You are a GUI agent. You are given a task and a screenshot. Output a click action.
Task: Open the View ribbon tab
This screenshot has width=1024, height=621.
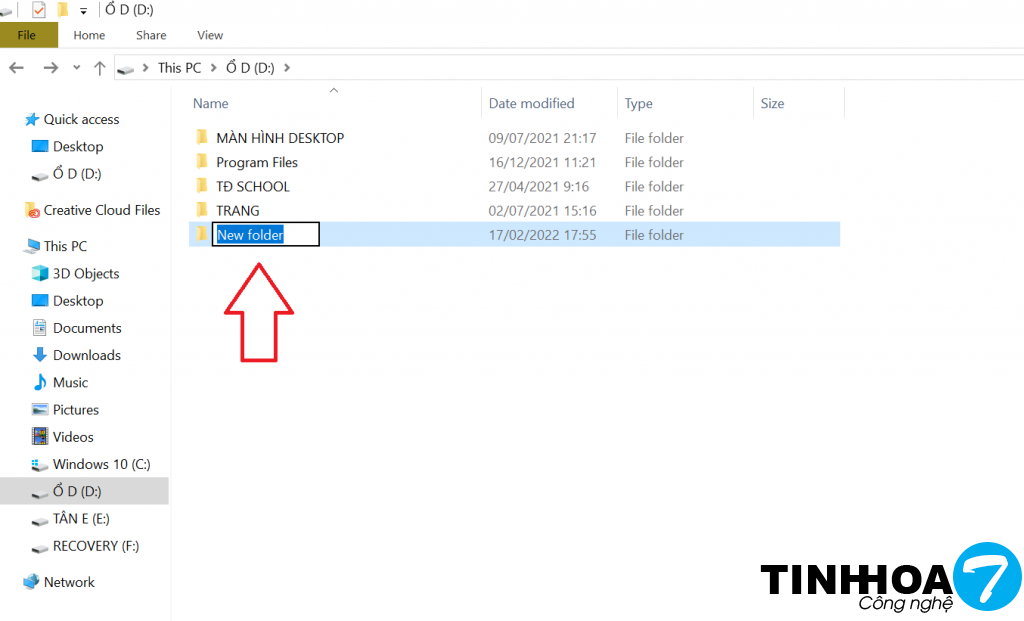210,35
